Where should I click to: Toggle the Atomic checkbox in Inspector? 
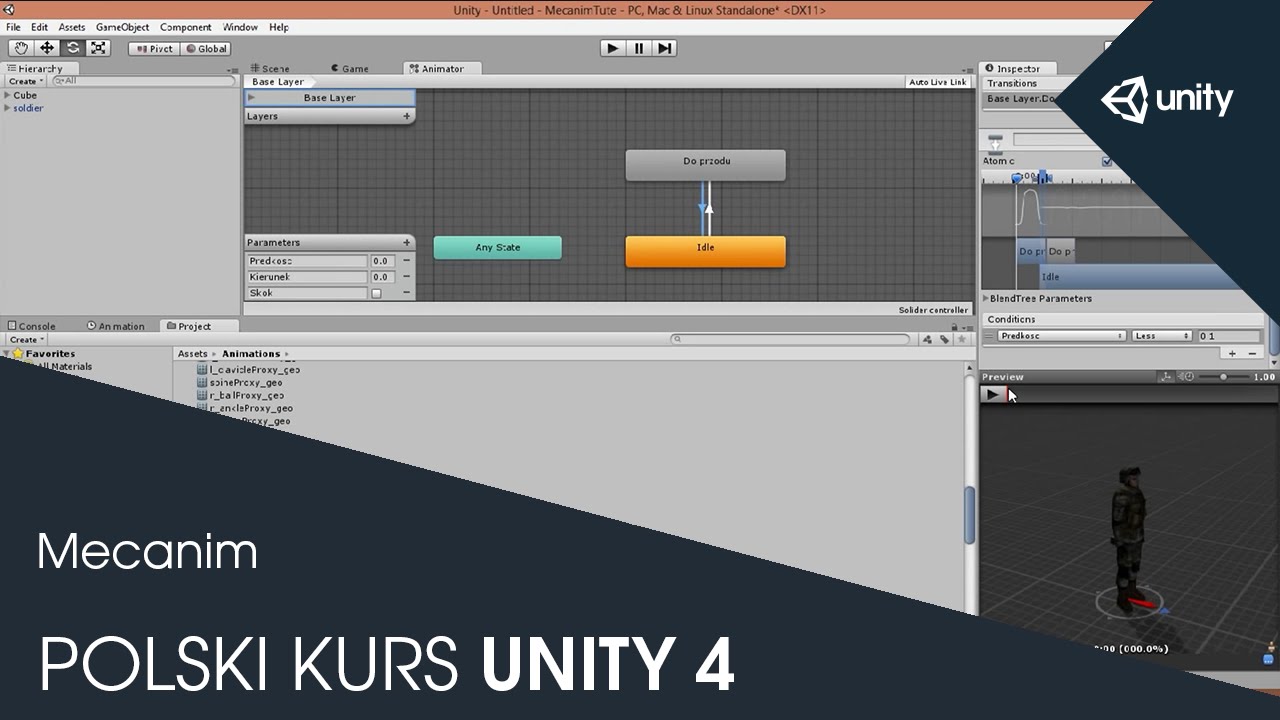click(1106, 161)
